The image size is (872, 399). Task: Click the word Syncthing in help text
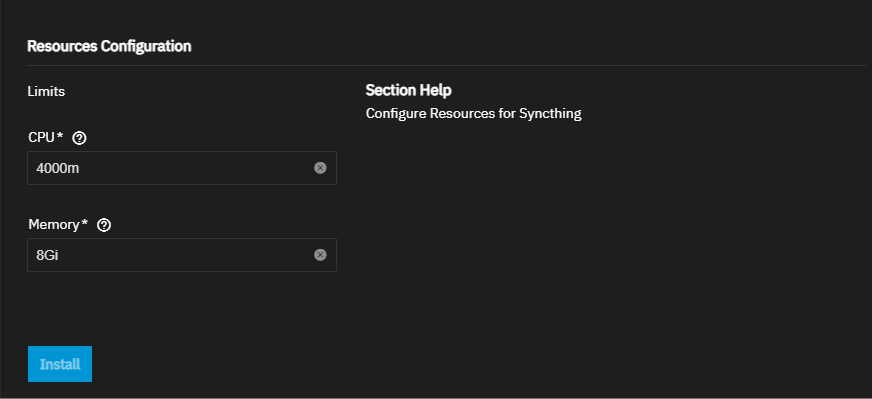550,114
